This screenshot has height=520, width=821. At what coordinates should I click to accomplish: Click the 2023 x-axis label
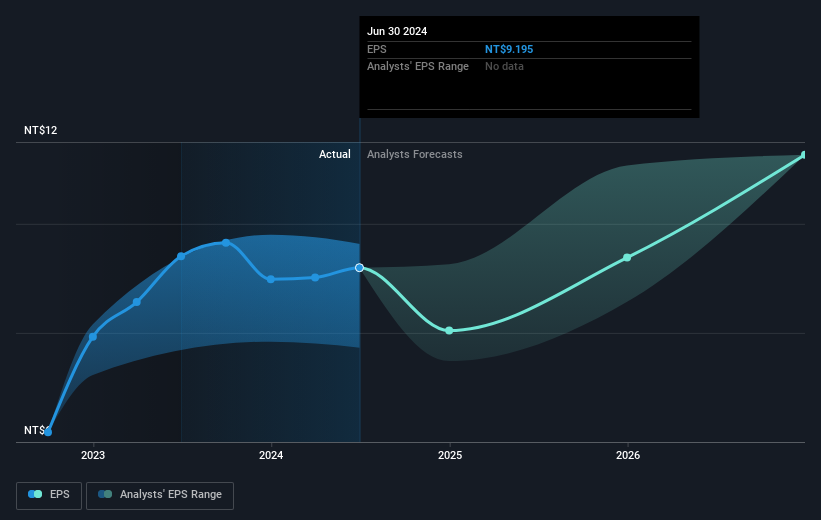tap(93, 456)
